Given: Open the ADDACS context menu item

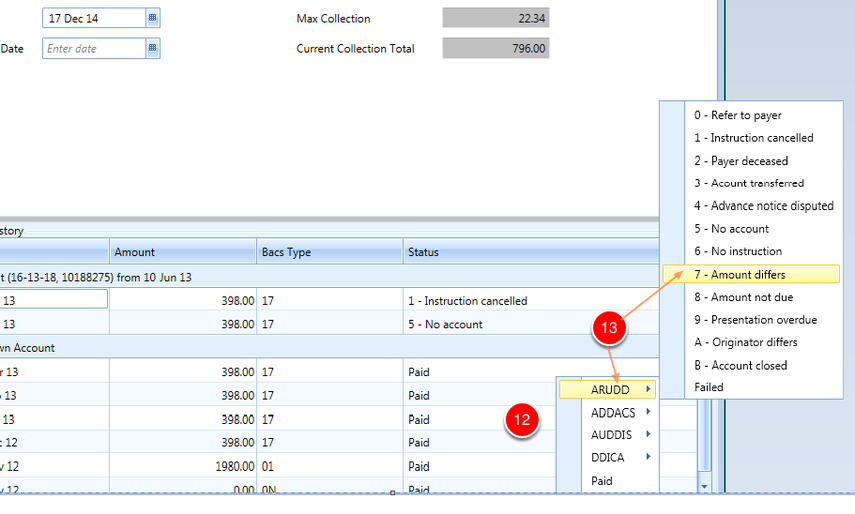Looking at the screenshot, I should tap(613, 413).
